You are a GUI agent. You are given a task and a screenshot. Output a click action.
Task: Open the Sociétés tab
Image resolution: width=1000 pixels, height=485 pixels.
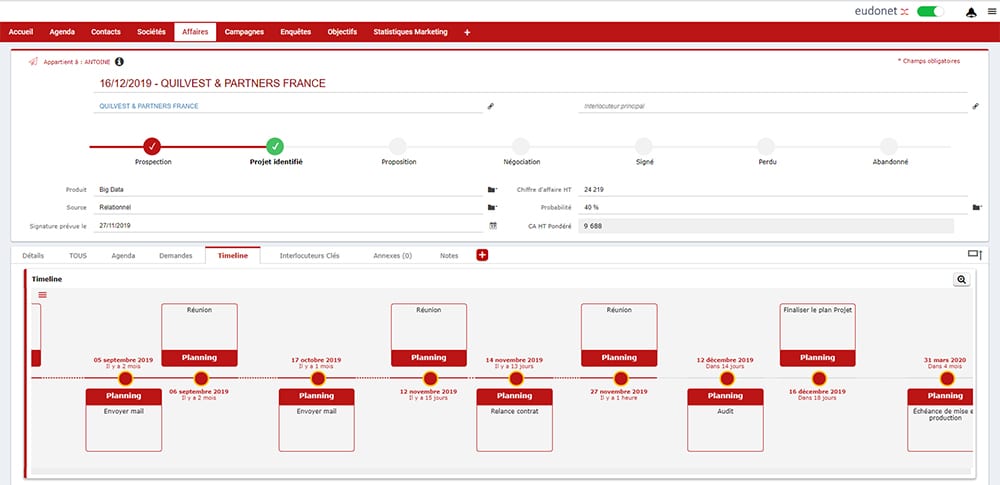click(151, 32)
